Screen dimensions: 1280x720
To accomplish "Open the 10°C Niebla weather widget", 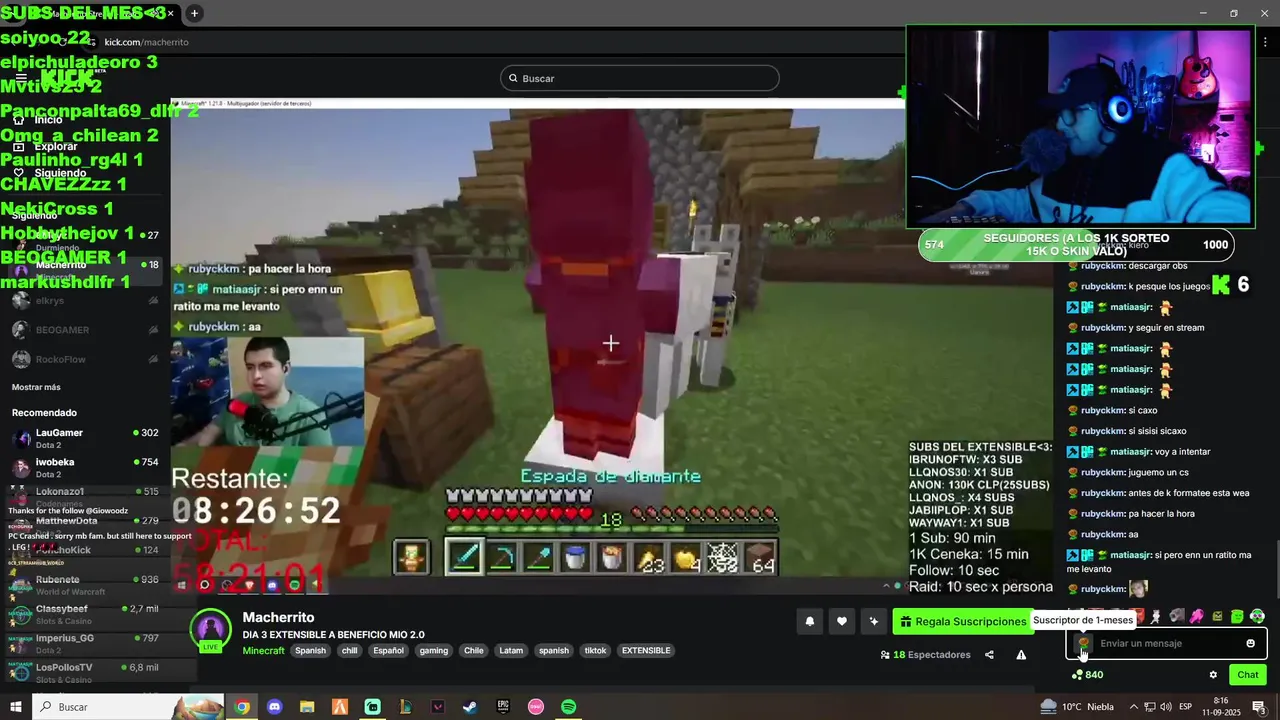I will pyautogui.click(x=1076, y=707).
